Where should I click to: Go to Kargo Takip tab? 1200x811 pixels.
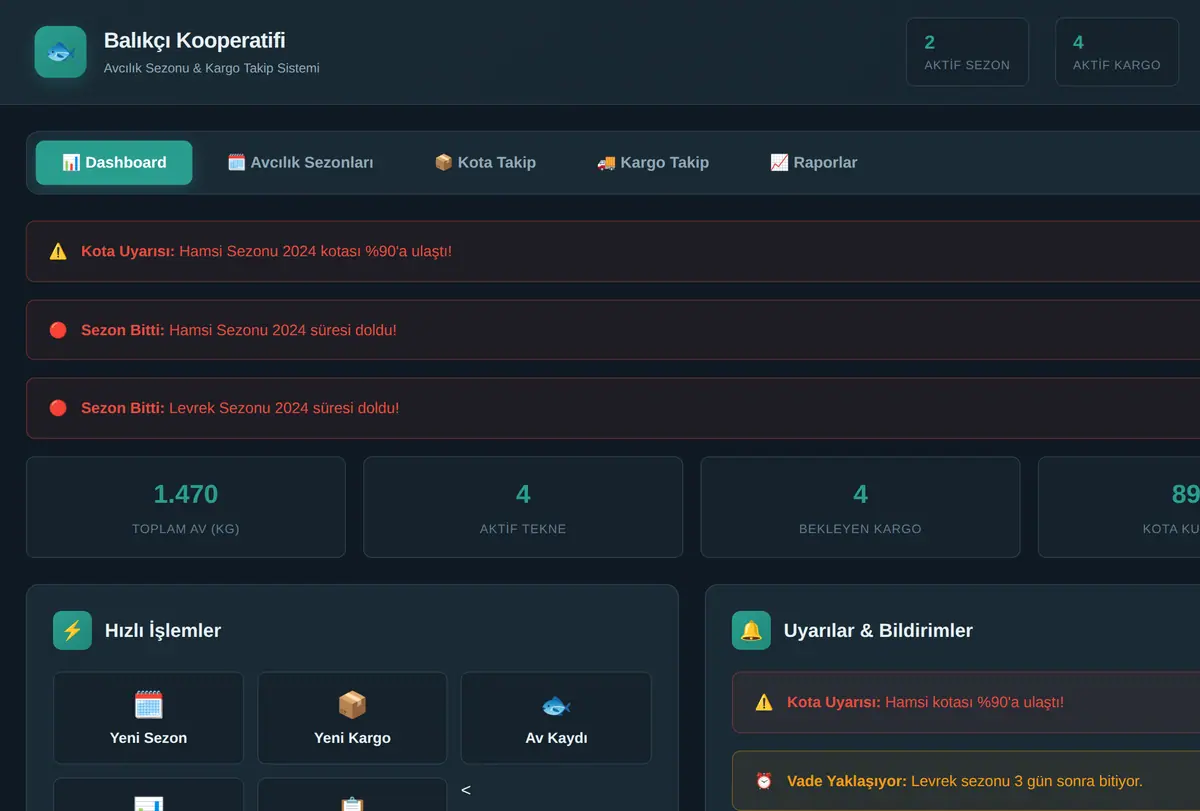653,163
